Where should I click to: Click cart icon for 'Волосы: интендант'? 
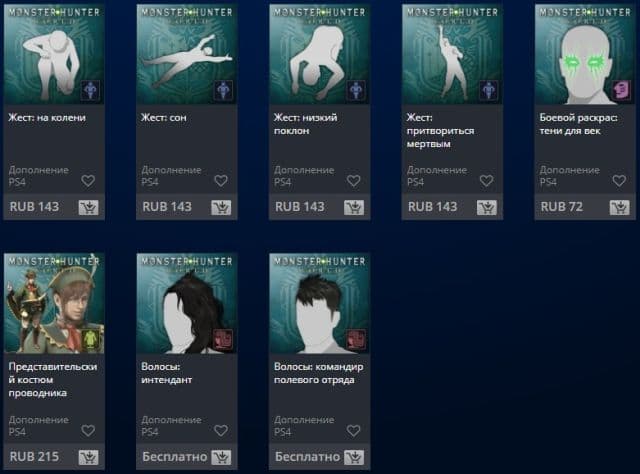pos(221,457)
